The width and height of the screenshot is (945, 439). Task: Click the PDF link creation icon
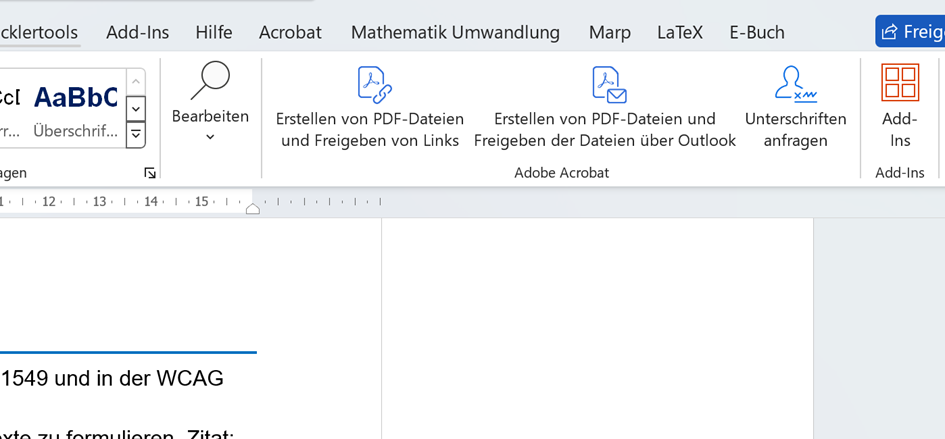[375, 85]
